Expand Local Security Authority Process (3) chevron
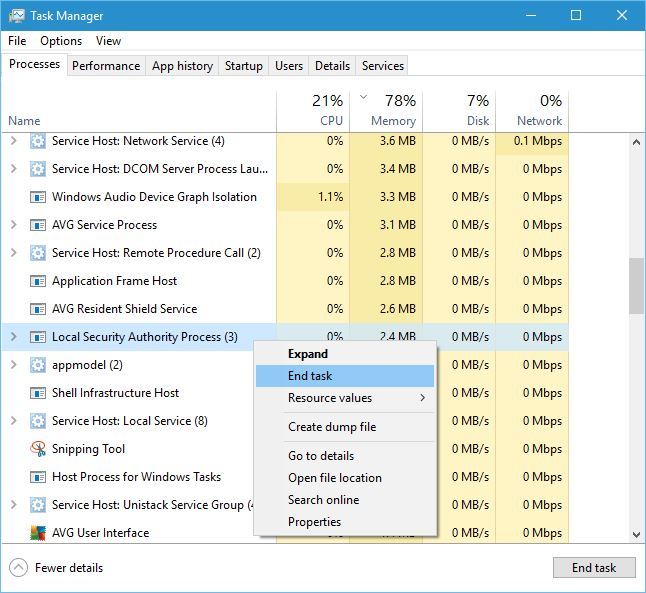The width and height of the screenshot is (646, 593). pos(14,337)
